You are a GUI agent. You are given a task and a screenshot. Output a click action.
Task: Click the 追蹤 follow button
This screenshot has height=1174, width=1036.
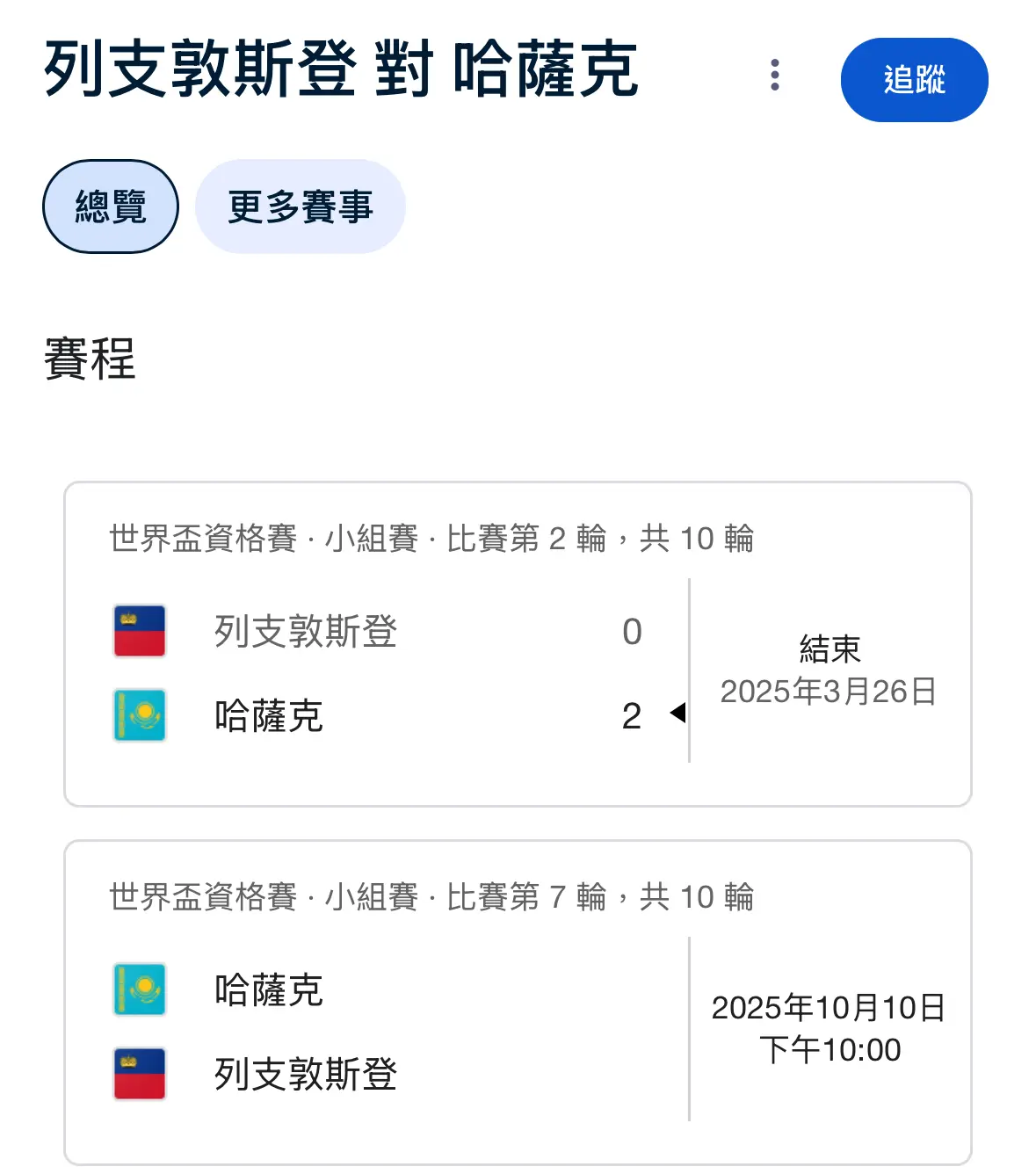pyautogui.click(x=914, y=80)
